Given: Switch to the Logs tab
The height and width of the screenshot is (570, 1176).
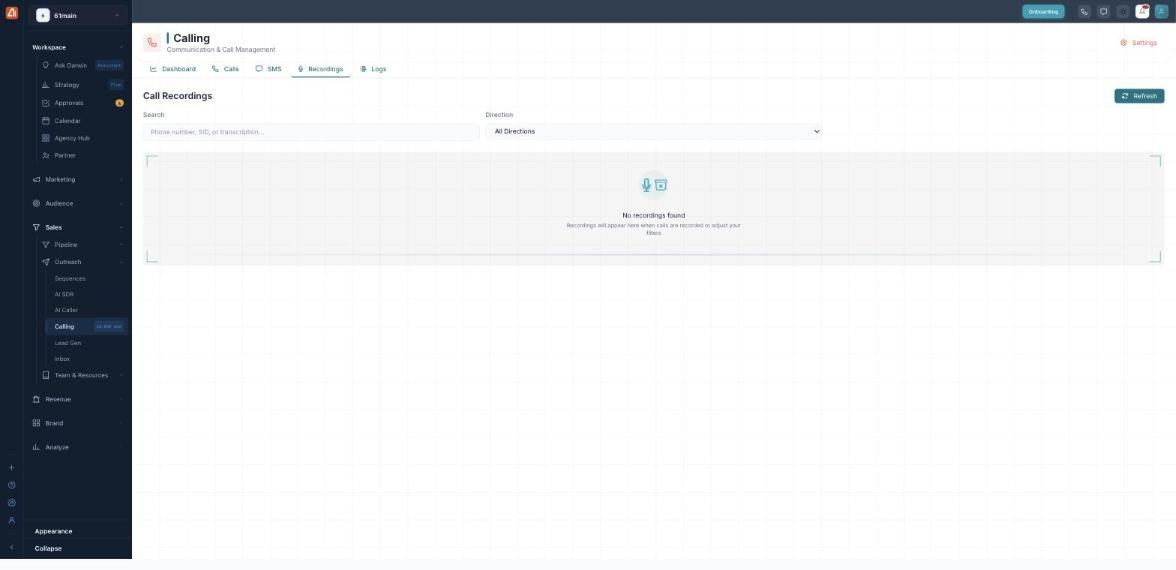Looking at the screenshot, I should click(374, 69).
